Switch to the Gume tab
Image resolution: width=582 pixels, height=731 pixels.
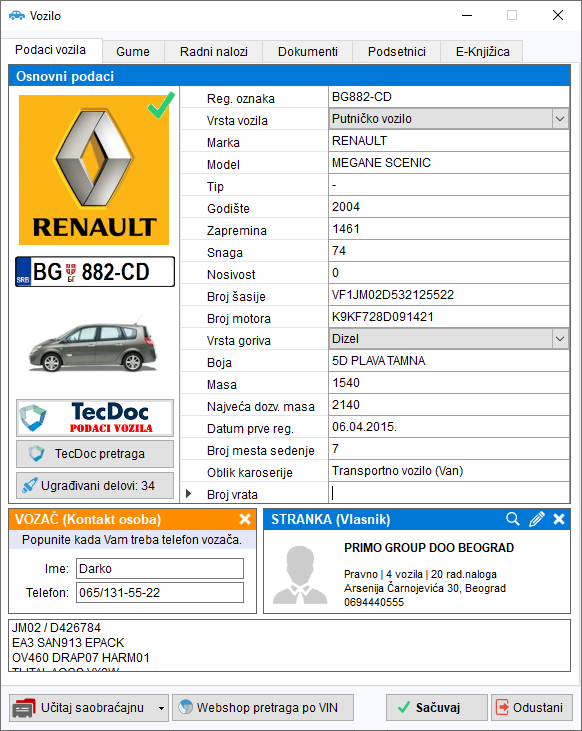133,51
